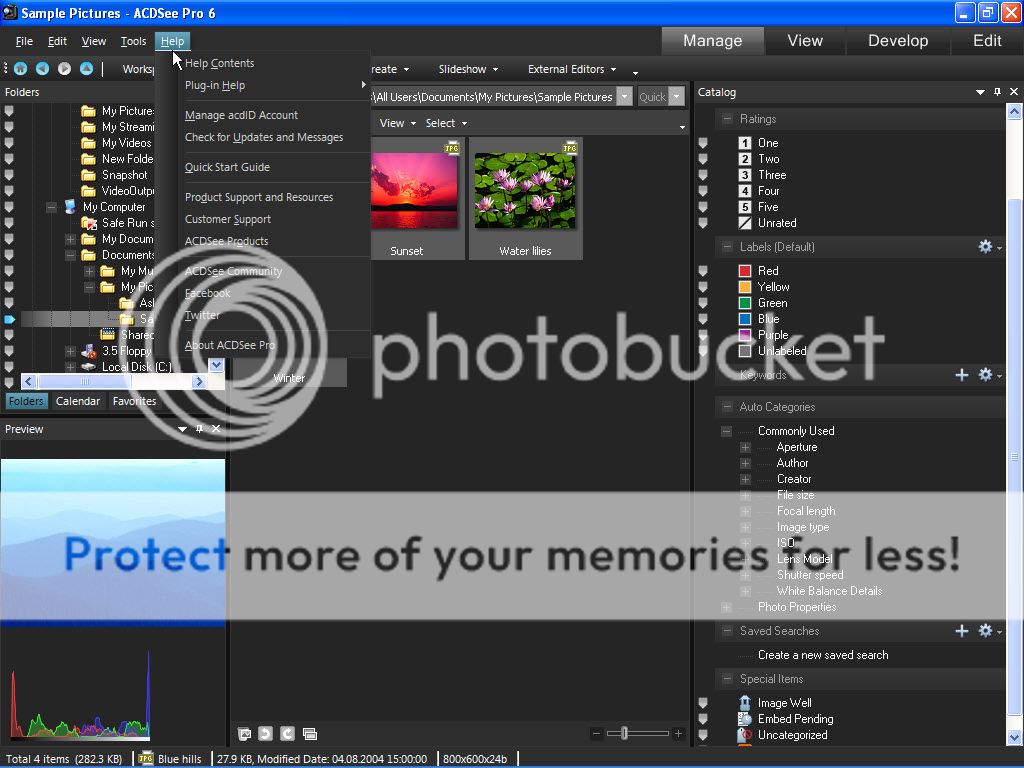Toggle Easy-Select indicator for rating Two
1024x768 pixels.
click(x=703, y=159)
